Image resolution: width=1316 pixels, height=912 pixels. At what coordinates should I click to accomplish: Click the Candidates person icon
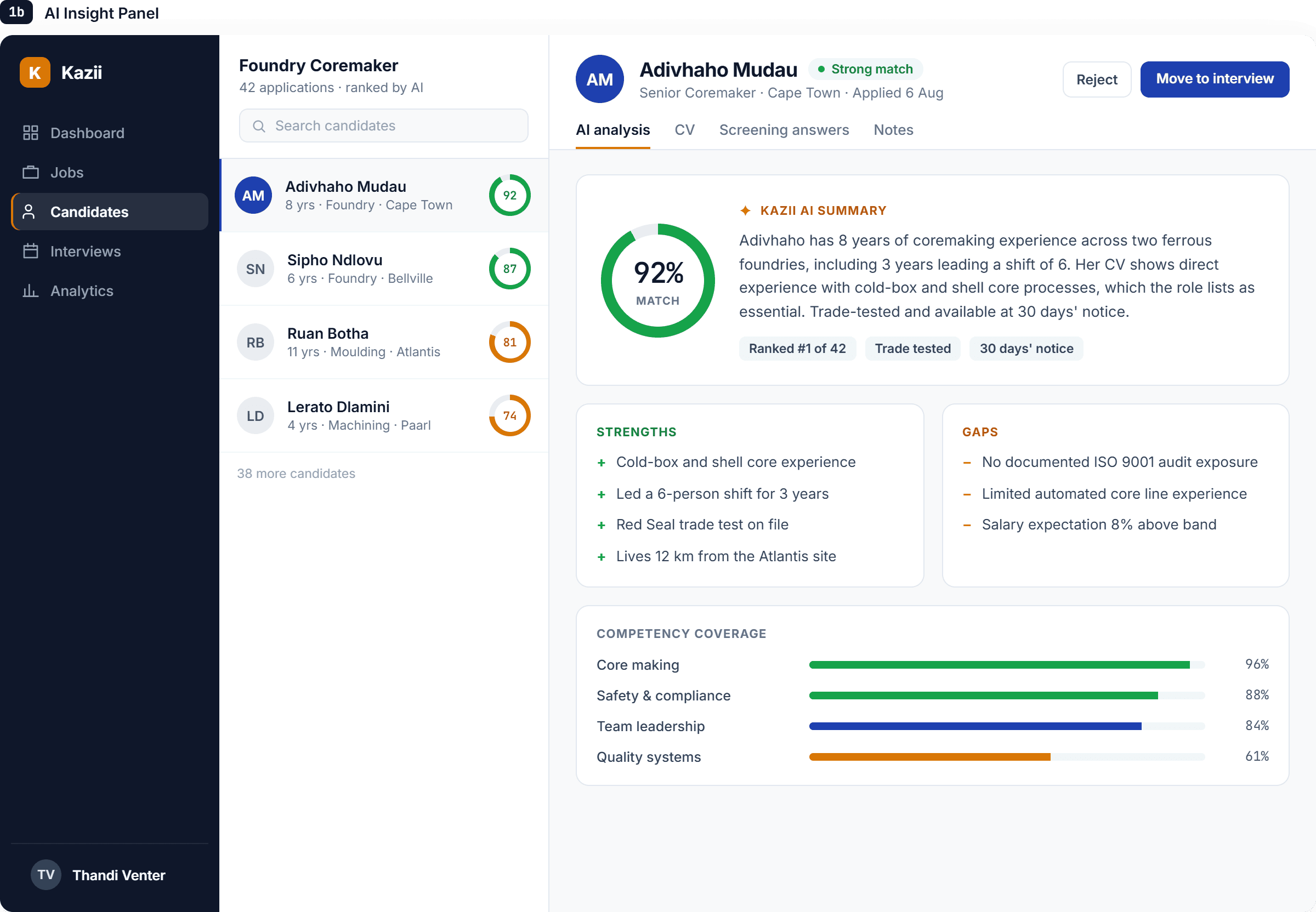tap(29, 212)
